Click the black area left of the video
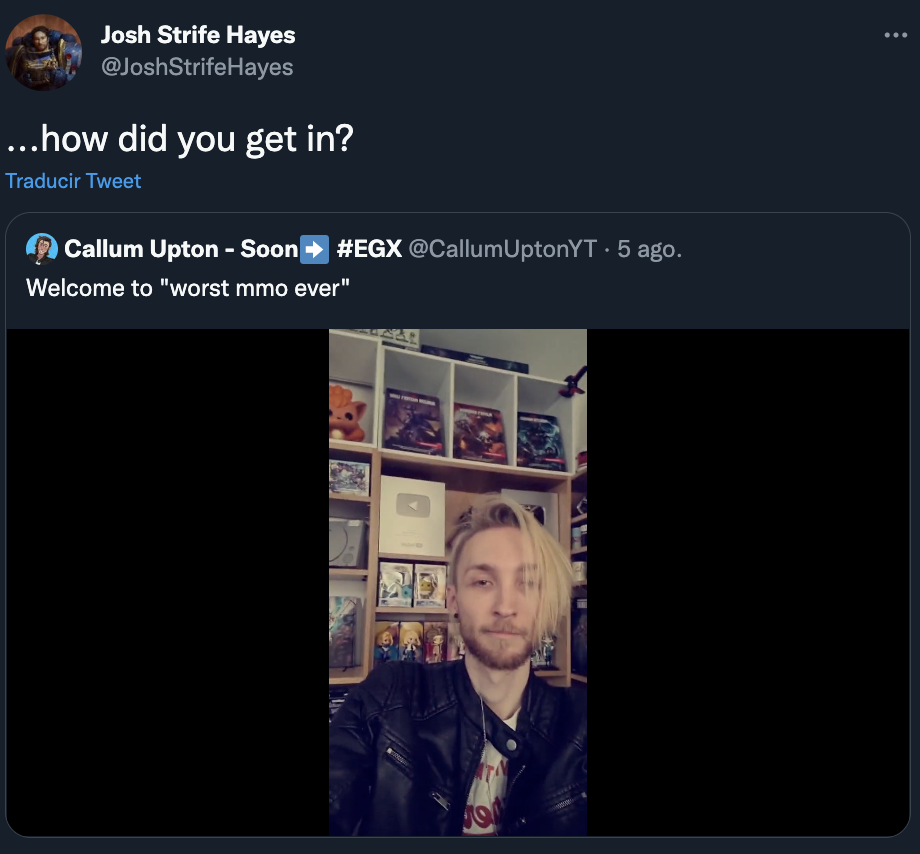Screen dimensions: 920x854 click(168, 582)
